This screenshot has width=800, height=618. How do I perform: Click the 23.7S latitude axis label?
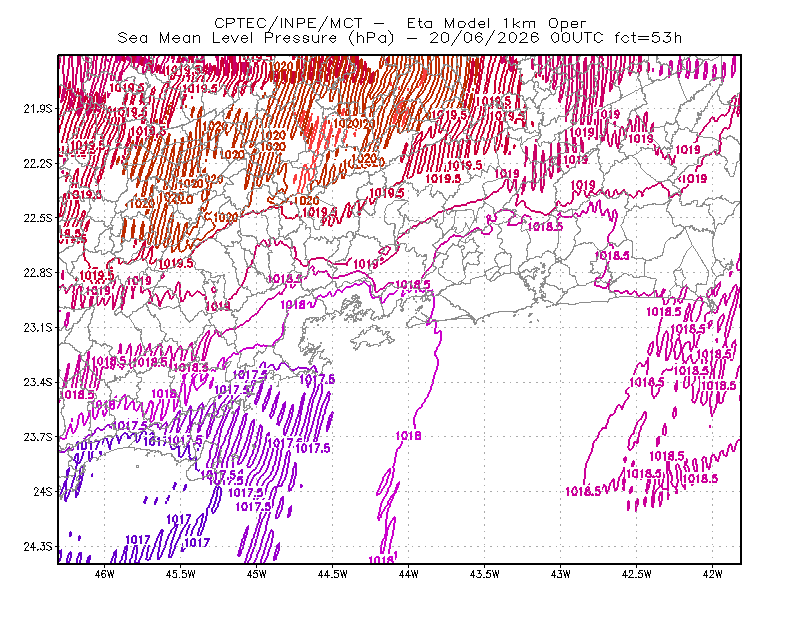pyautogui.click(x=38, y=437)
